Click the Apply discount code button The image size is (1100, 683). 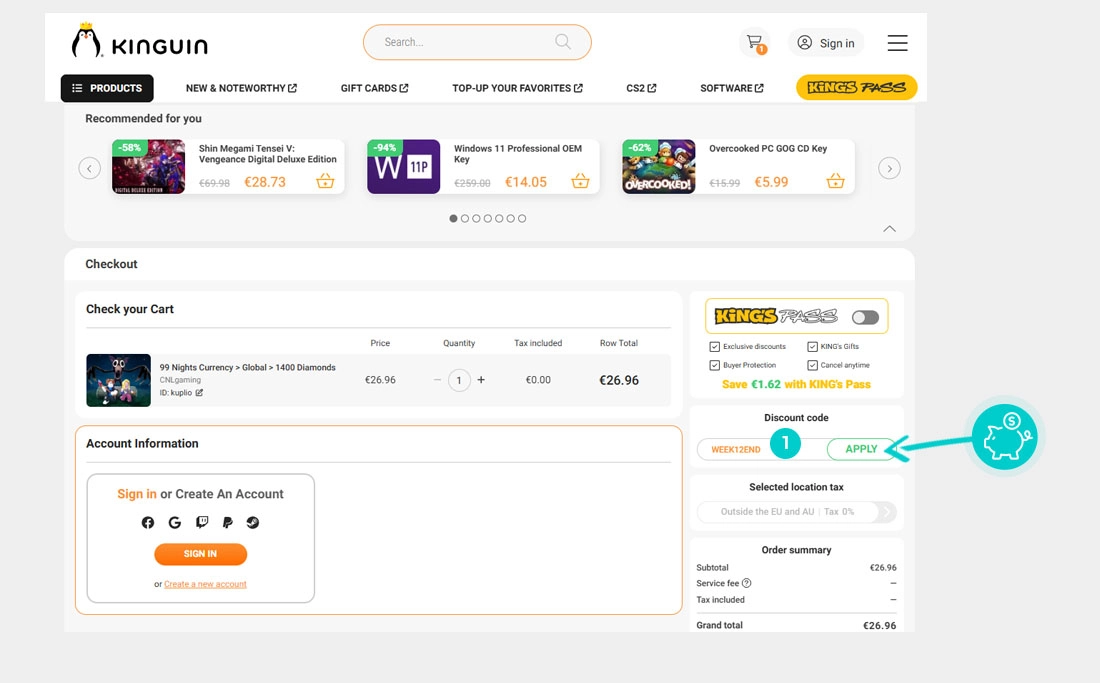[861, 450]
